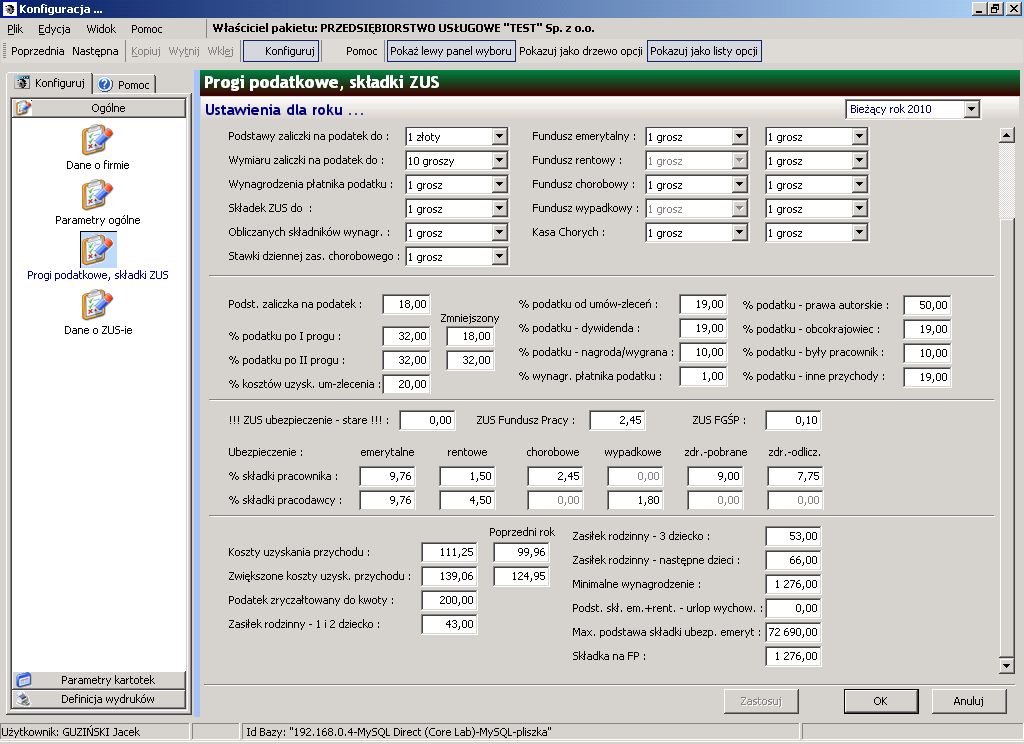The width and height of the screenshot is (1024, 744).
Task: Expand Wymiaru zaliczki na podatek do dropdown
Action: (x=500, y=161)
